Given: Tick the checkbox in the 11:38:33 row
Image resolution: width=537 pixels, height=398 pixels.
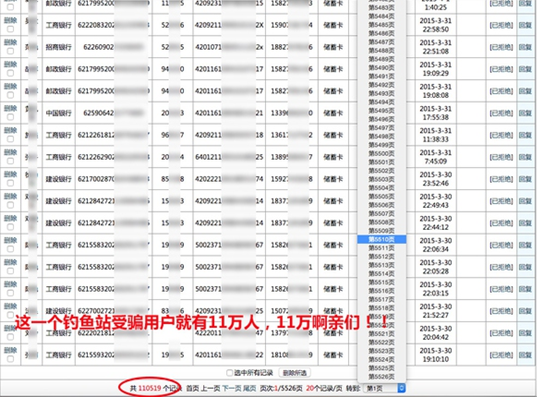Looking at the screenshot, I should [x=10, y=139].
